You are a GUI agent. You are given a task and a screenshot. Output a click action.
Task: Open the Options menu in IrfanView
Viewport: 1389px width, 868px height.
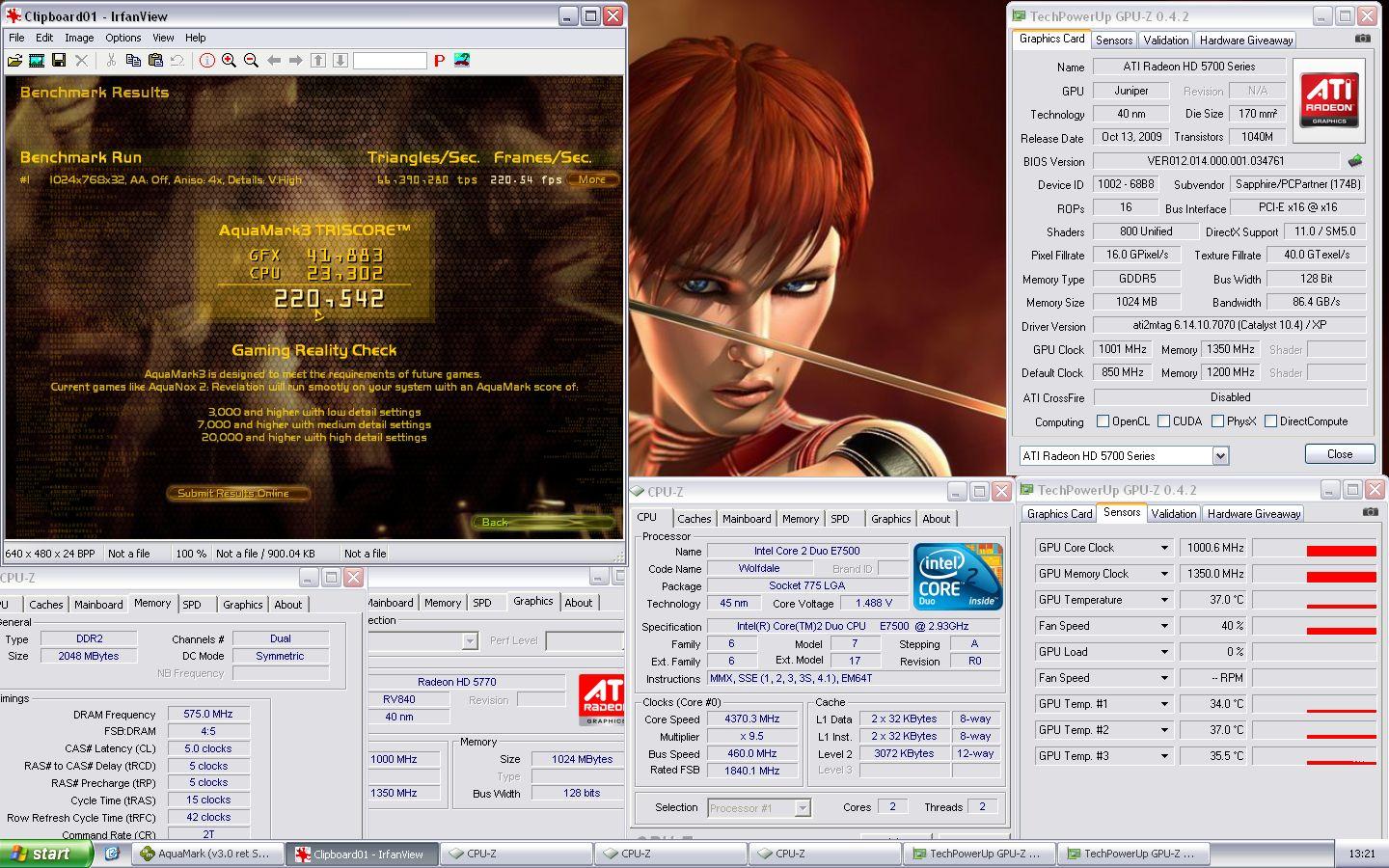(x=123, y=38)
